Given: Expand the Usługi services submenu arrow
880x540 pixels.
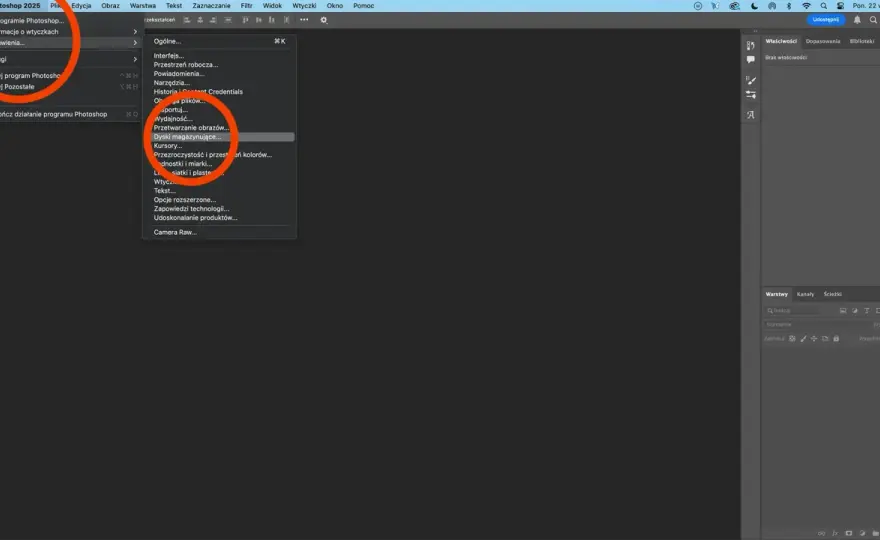Looking at the screenshot, I should [135, 60].
